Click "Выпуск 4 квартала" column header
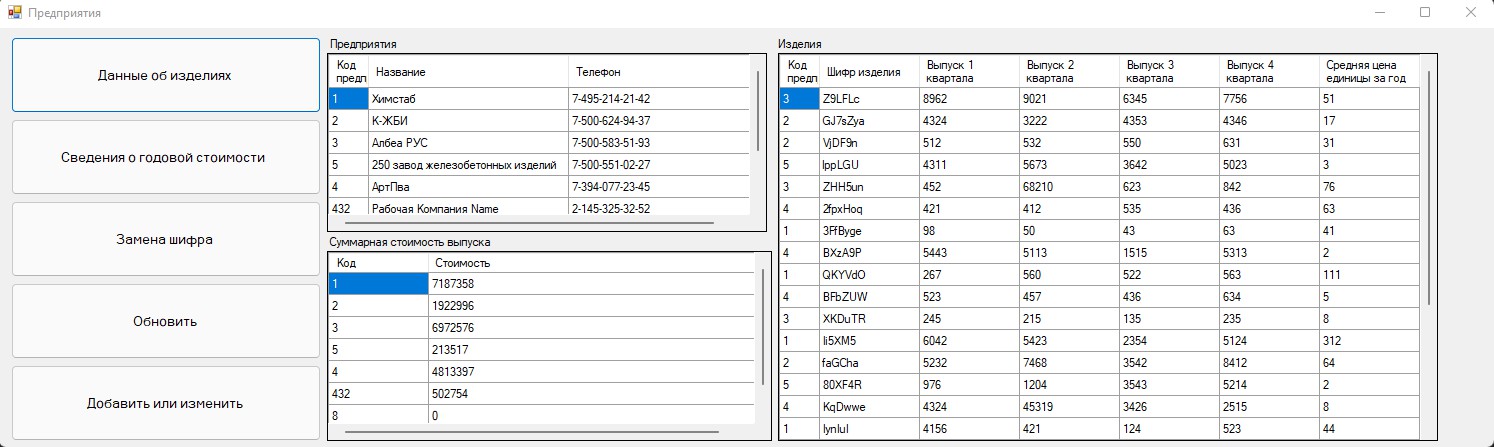Viewport: 1494px width, 447px height. point(1269,72)
